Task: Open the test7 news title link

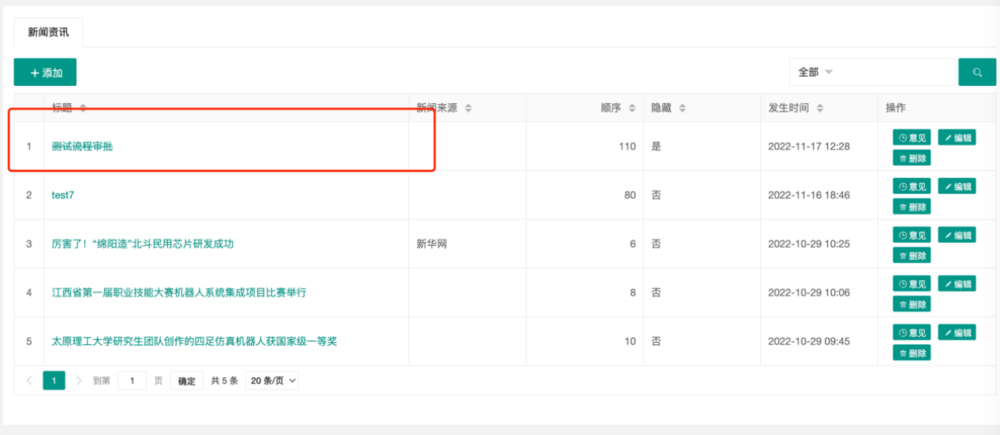Action: pos(63,195)
